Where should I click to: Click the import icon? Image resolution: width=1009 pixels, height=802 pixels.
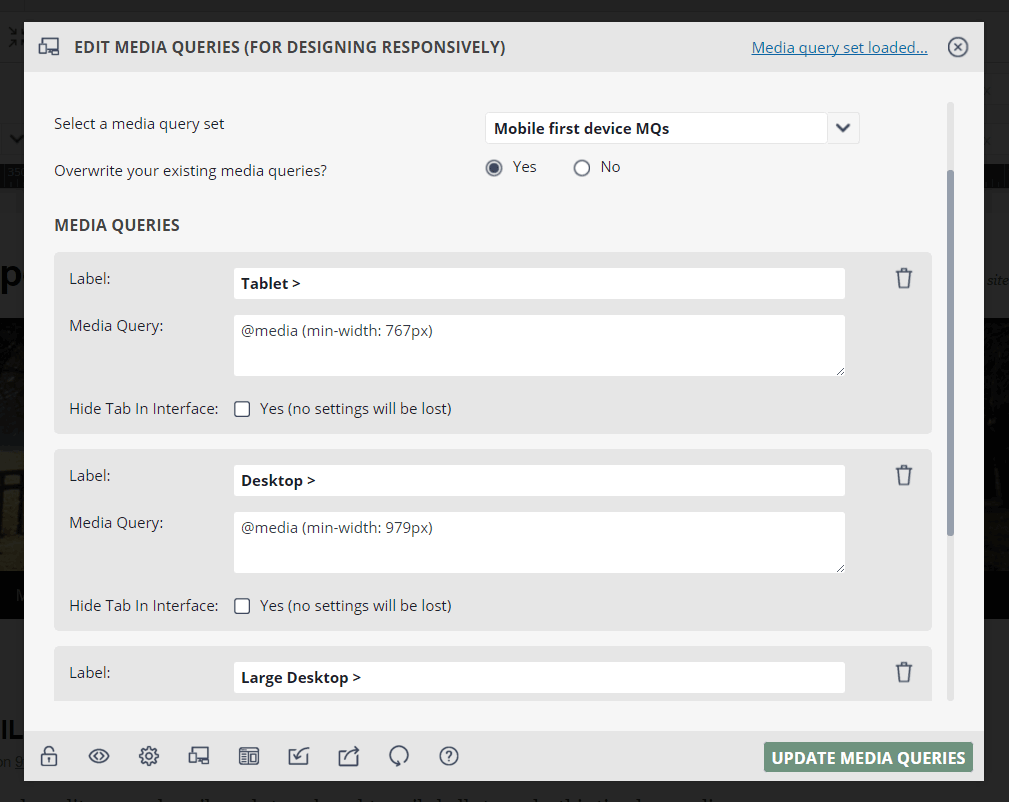pyautogui.click(x=298, y=757)
